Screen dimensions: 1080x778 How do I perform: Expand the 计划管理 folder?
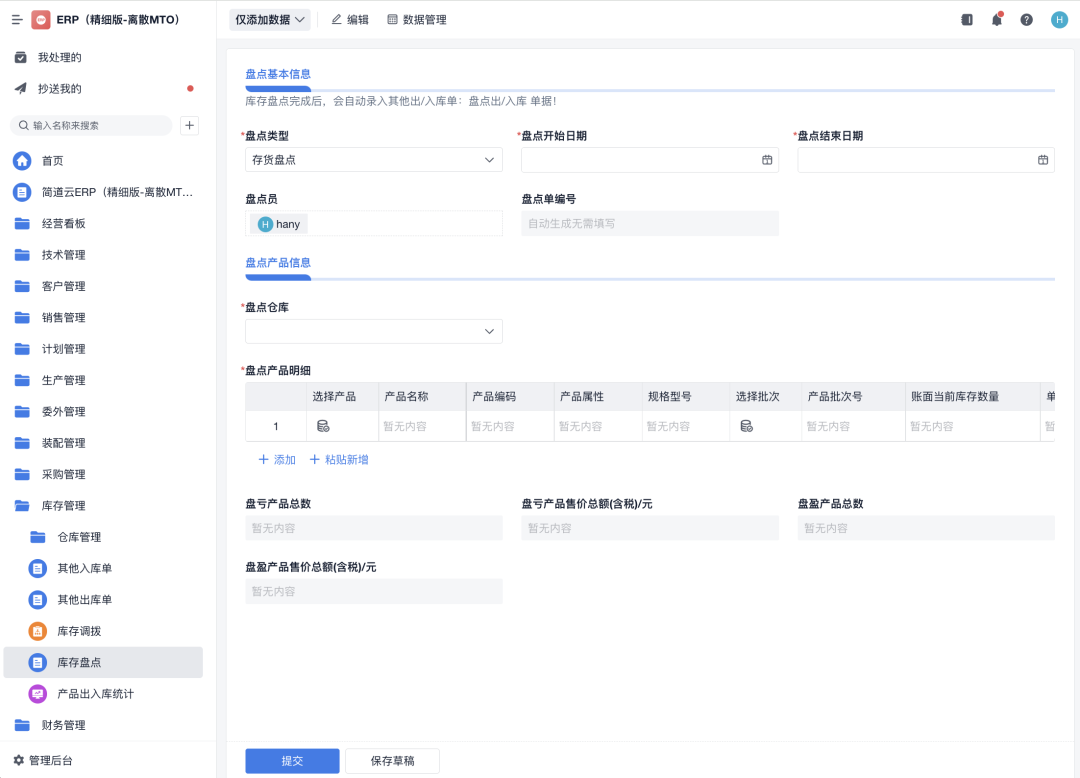tap(103, 348)
